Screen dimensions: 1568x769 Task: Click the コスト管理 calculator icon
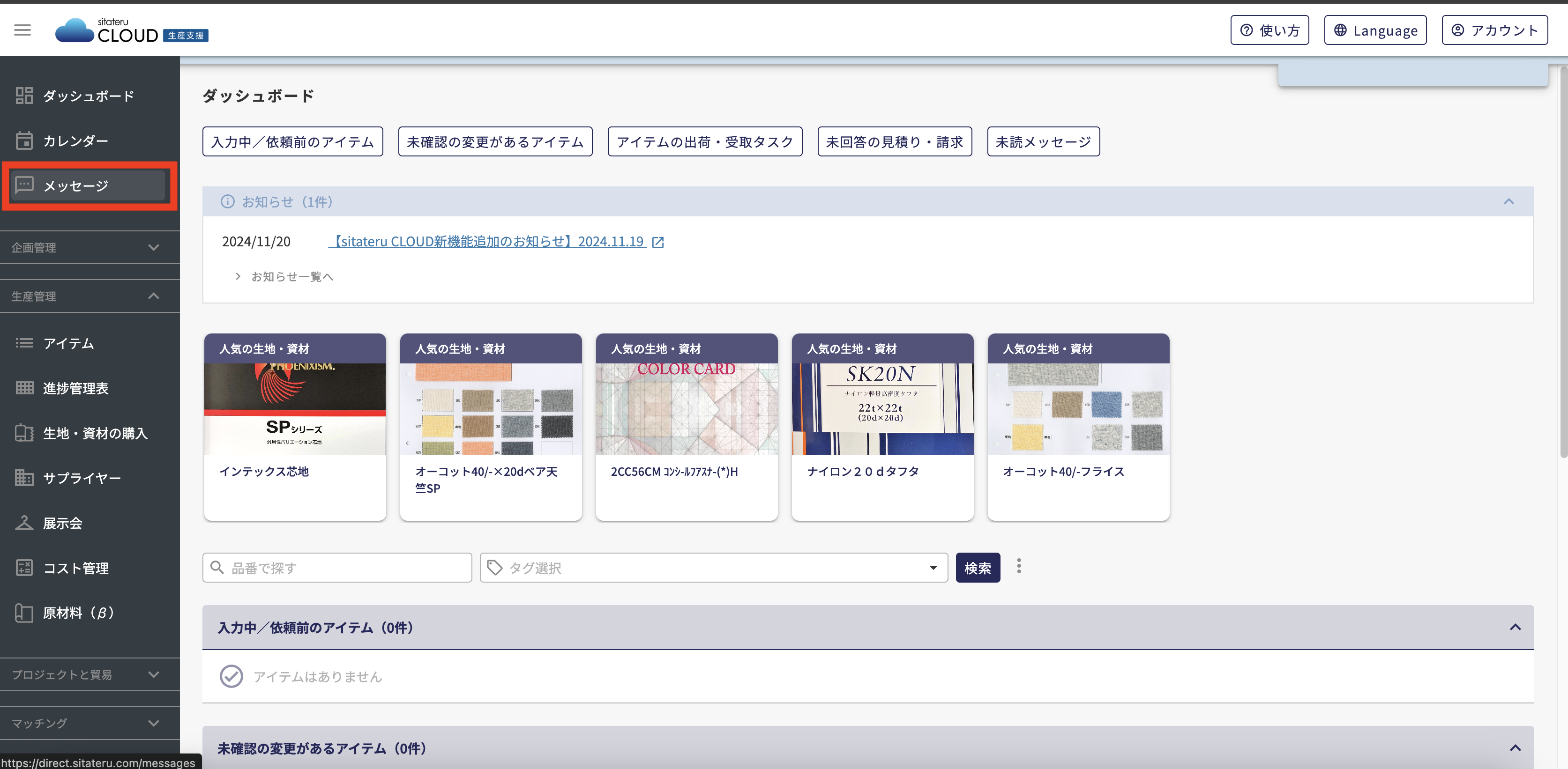24,568
